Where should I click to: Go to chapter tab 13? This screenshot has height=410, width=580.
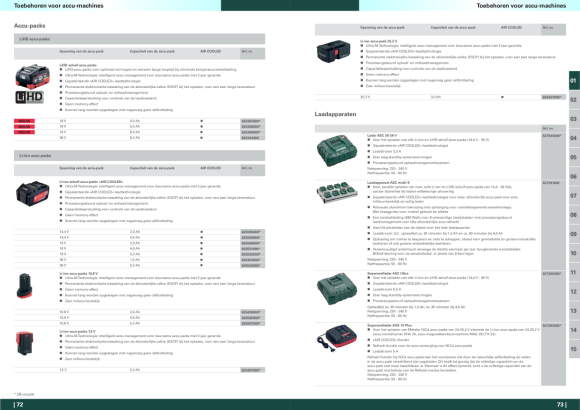click(574, 311)
